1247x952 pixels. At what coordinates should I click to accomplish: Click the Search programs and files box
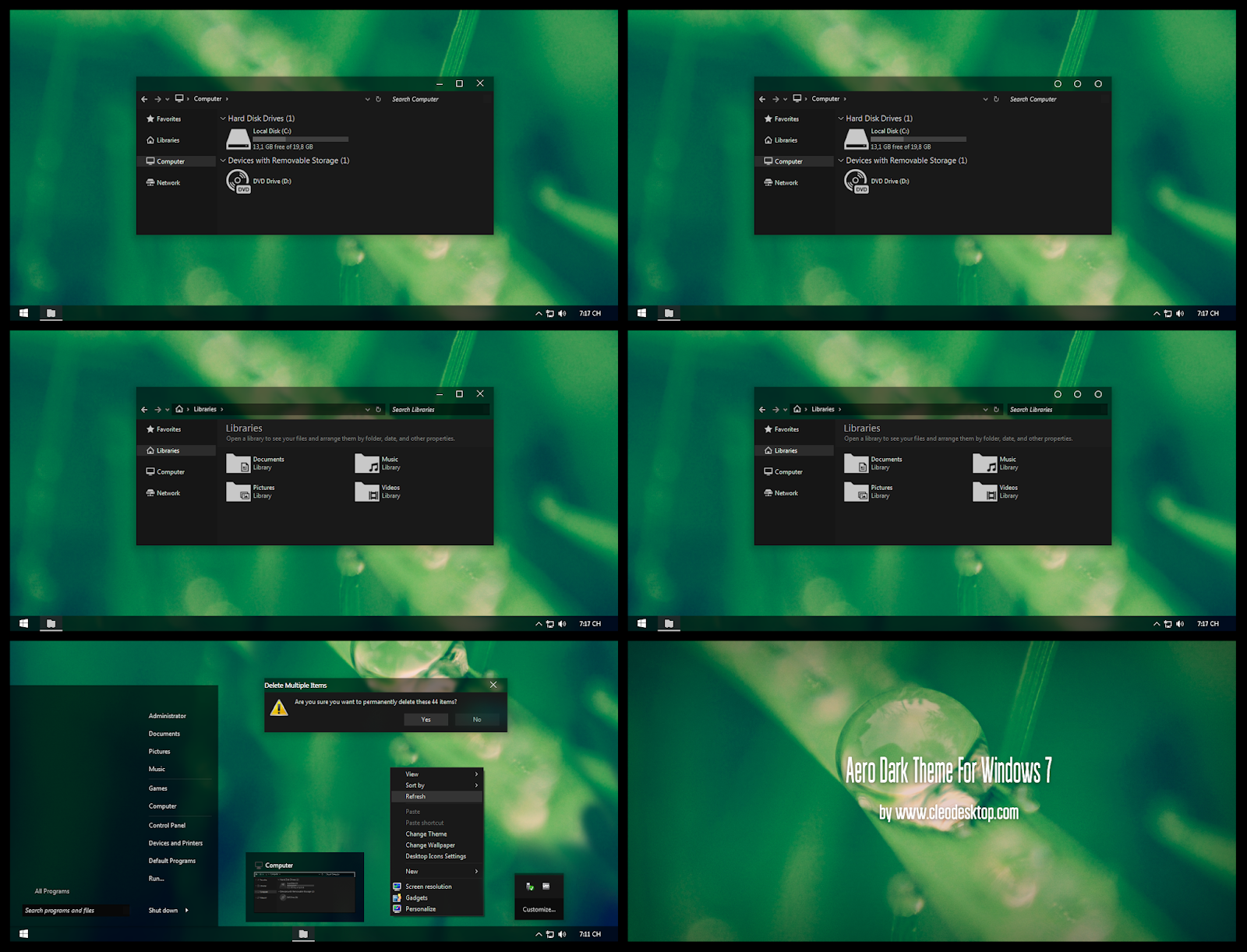click(76, 911)
